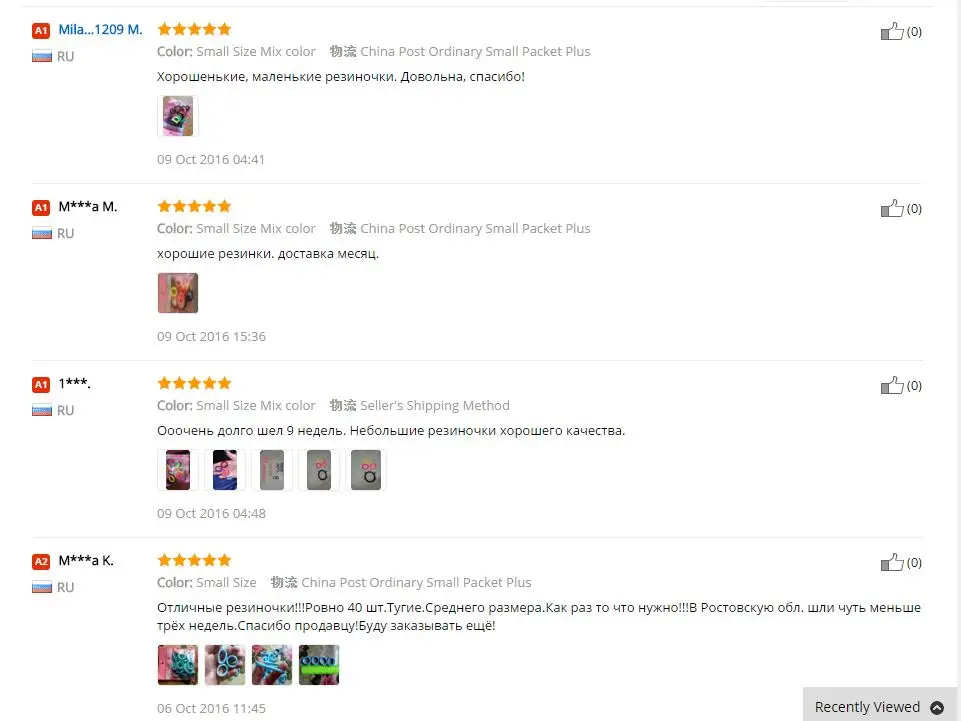
Task: Click the A2 badge beside M***a K.
Action: tap(40, 561)
